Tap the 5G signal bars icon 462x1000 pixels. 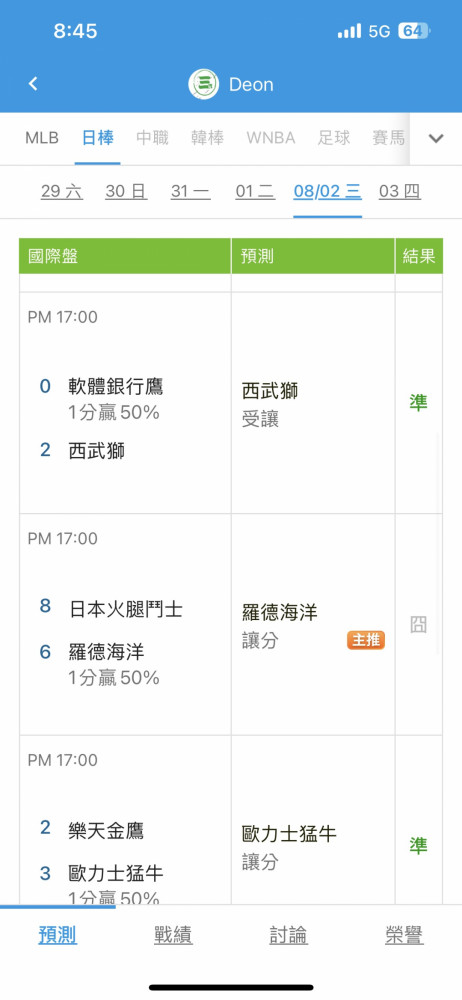coord(350,31)
